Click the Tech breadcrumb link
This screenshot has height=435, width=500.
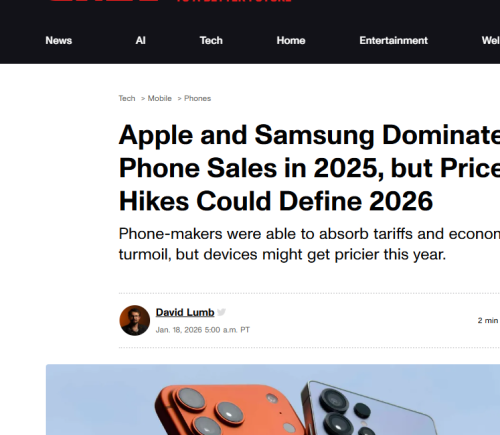127,98
